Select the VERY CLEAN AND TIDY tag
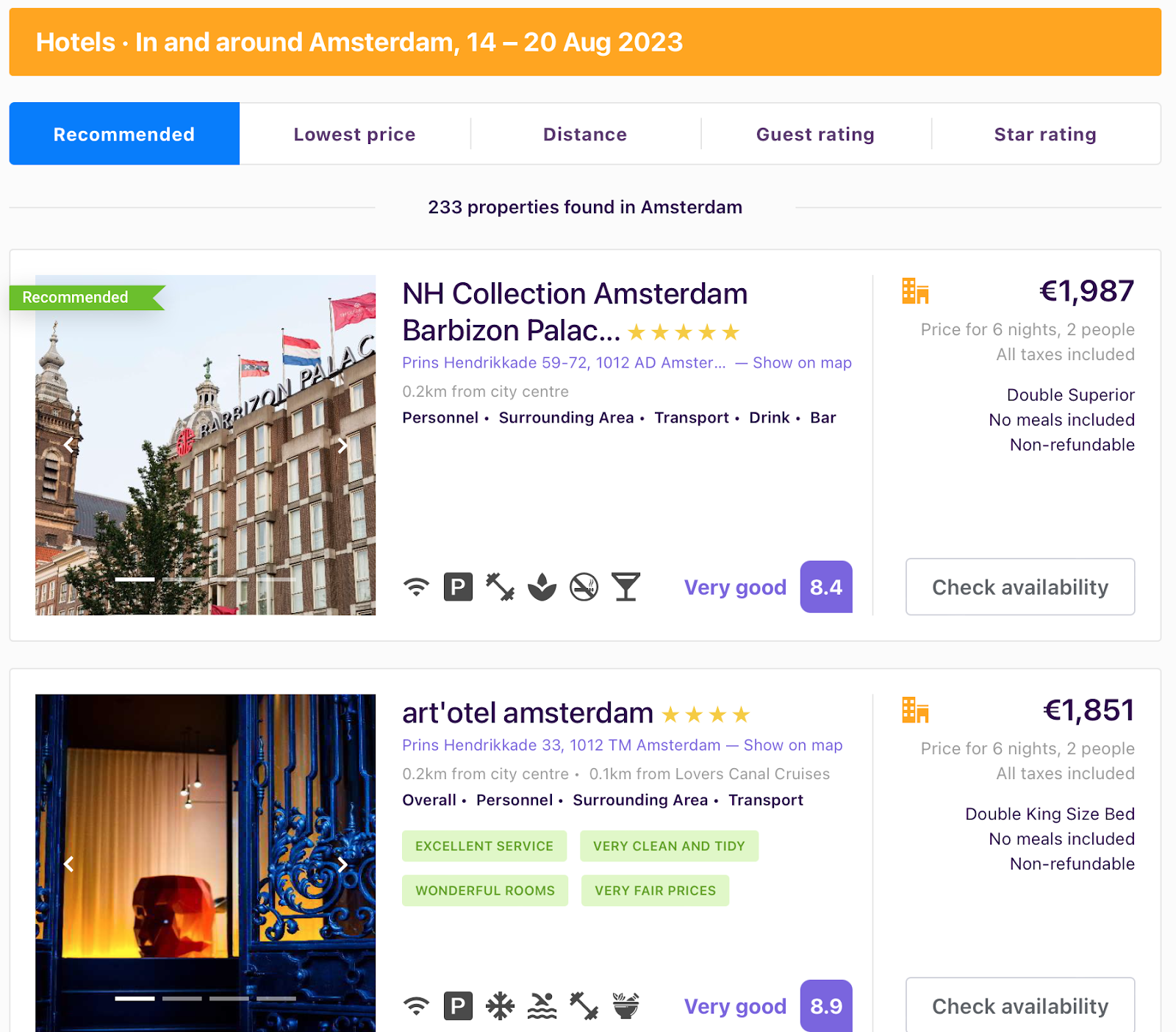Viewport: 1176px width, 1032px height. click(x=669, y=846)
